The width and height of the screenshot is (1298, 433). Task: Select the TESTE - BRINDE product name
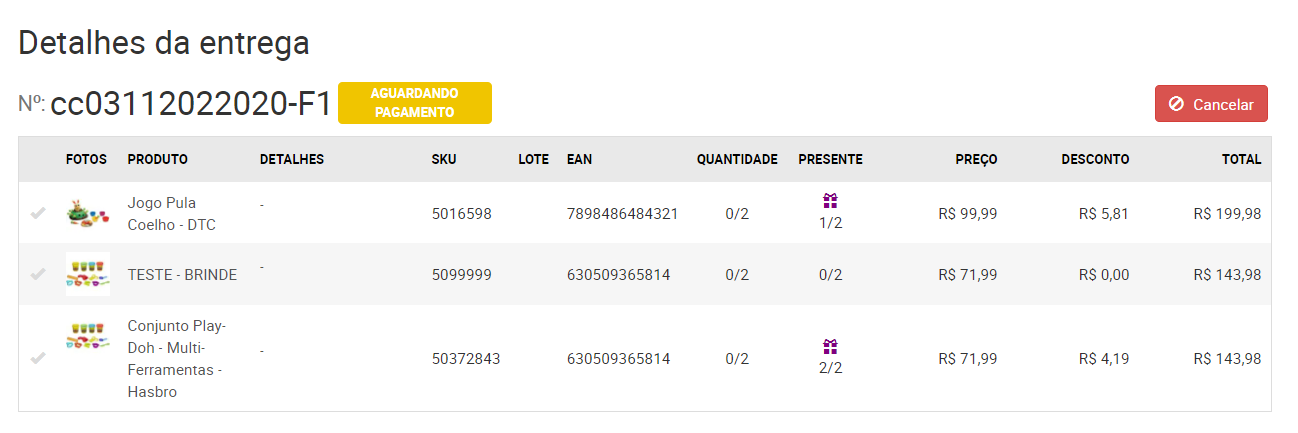point(182,274)
